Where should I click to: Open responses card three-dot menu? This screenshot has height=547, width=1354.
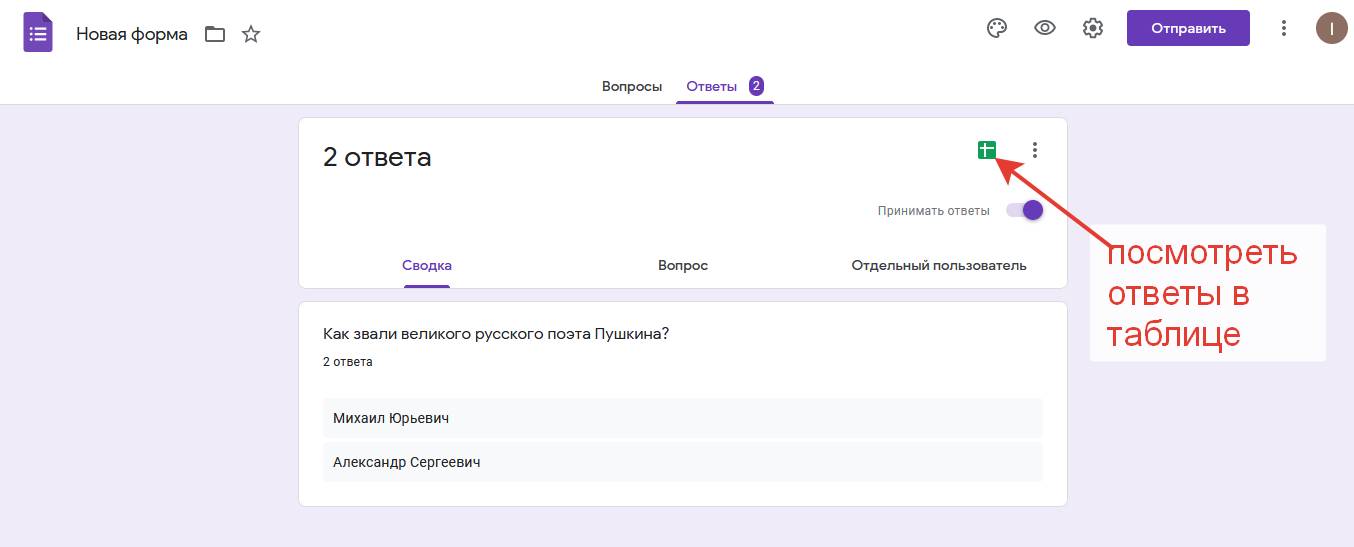coord(1035,150)
